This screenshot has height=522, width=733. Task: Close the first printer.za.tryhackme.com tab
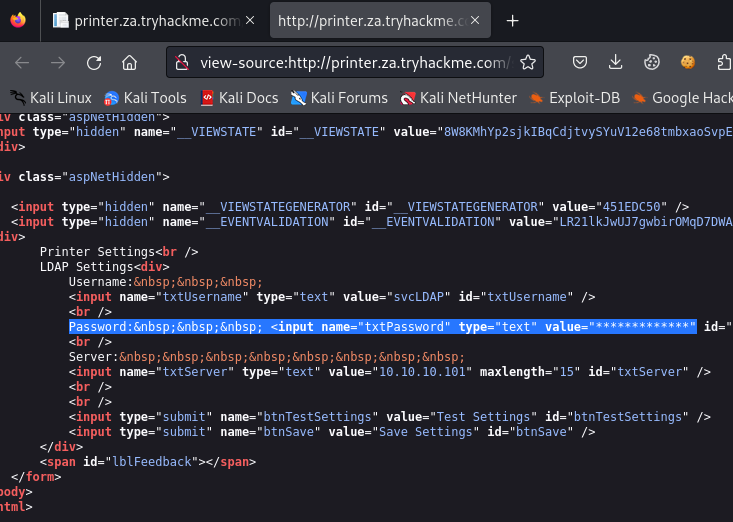(x=251, y=21)
